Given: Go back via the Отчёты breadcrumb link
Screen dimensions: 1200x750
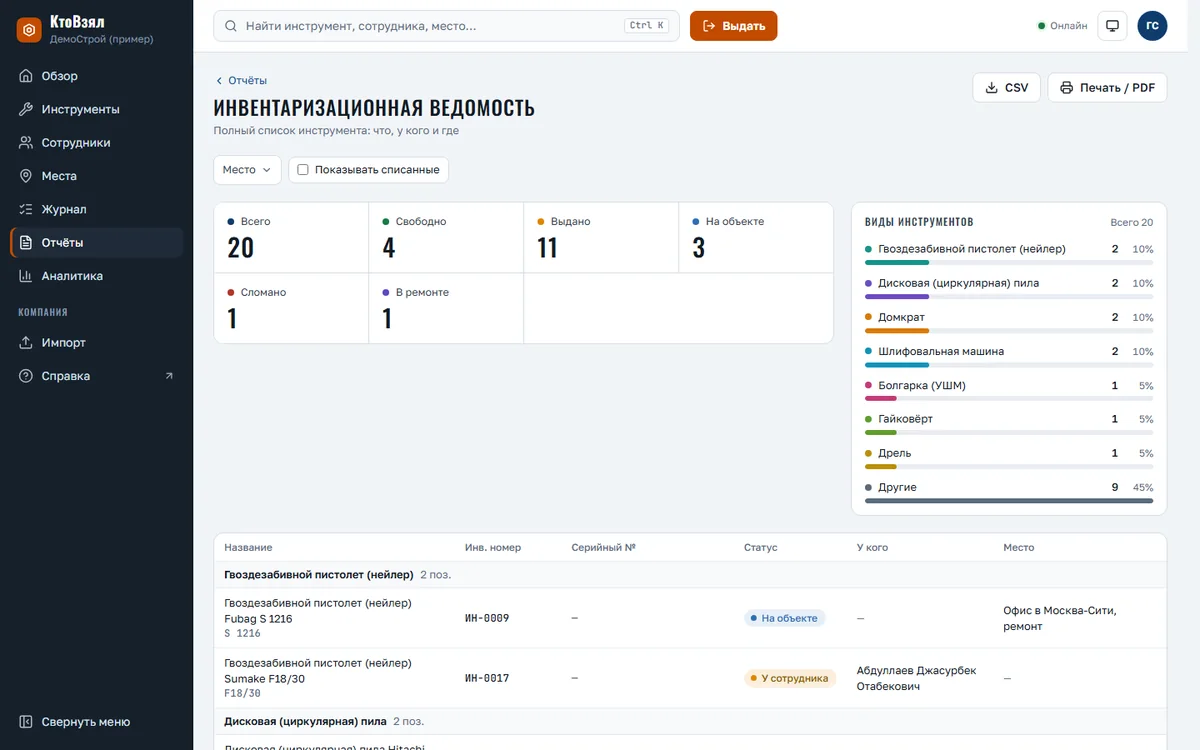Looking at the screenshot, I should click(241, 81).
